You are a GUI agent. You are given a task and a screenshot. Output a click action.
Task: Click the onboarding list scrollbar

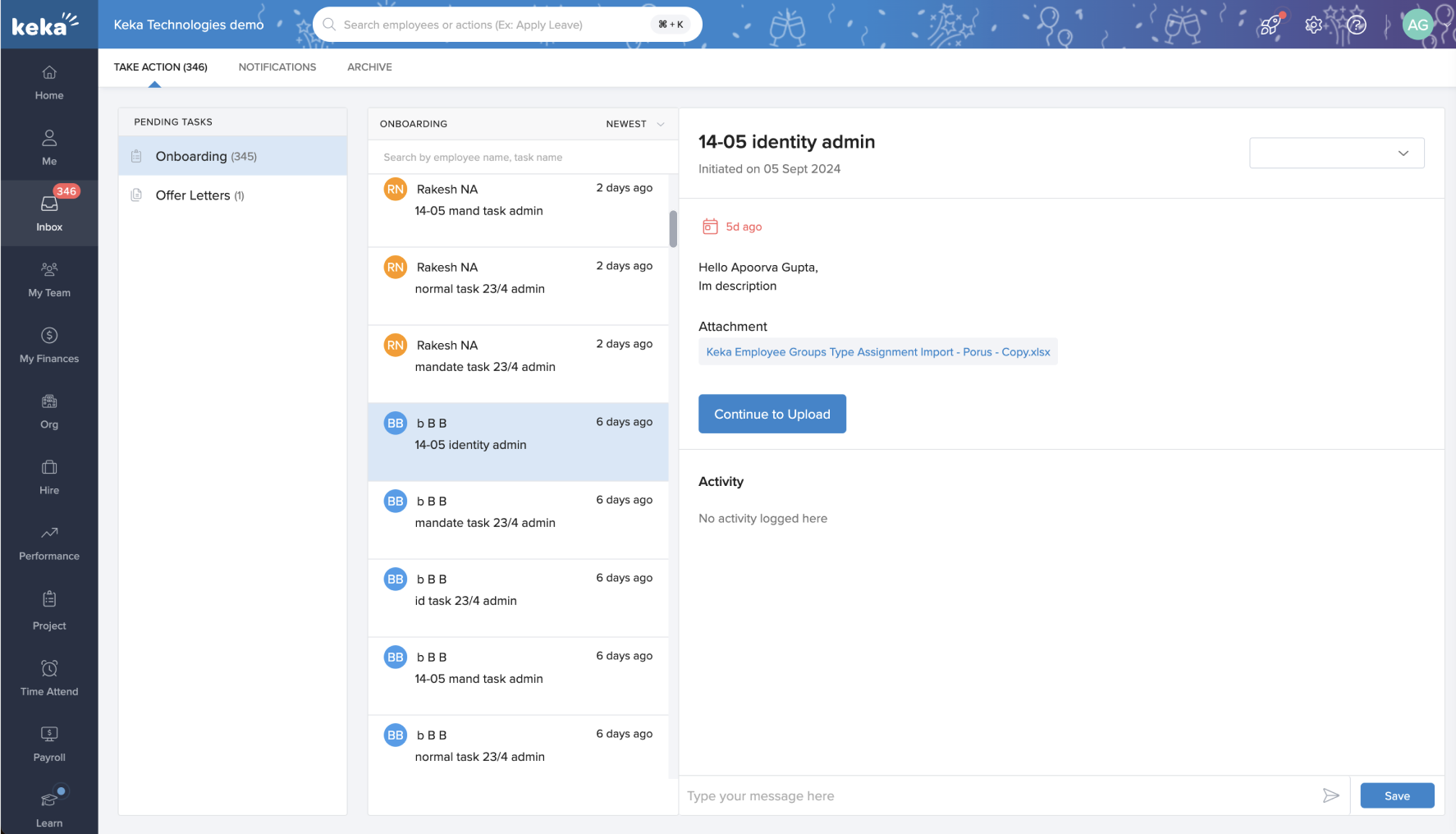[673, 229]
